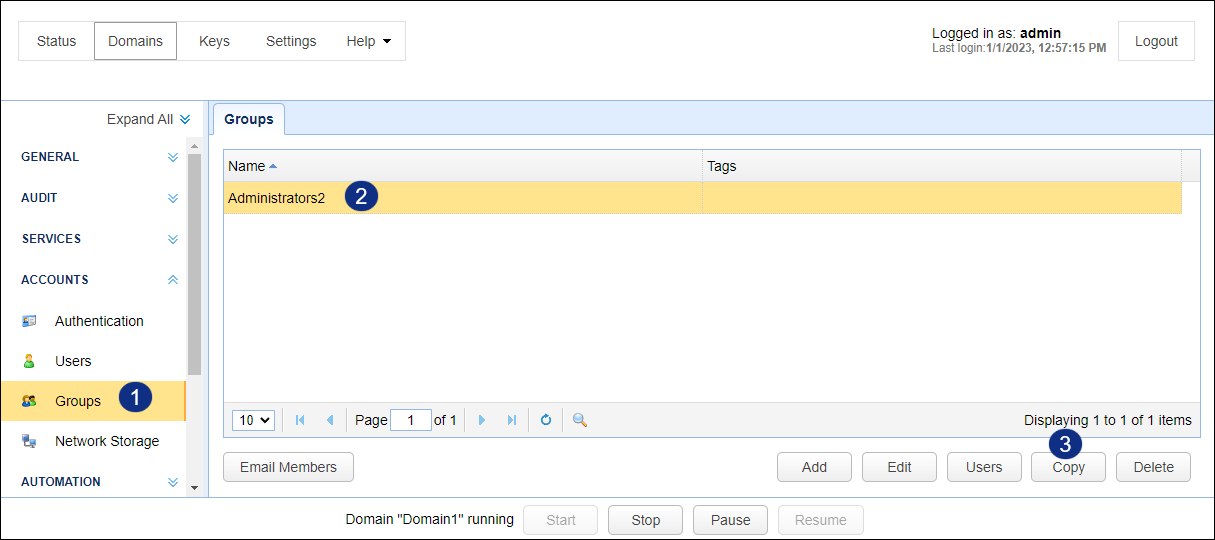Open the Status tab
The height and width of the screenshot is (540, 1215).
tap(56, 41)
